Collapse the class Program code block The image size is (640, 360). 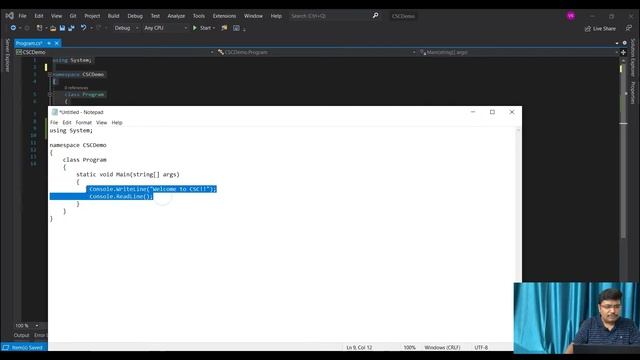50,94
